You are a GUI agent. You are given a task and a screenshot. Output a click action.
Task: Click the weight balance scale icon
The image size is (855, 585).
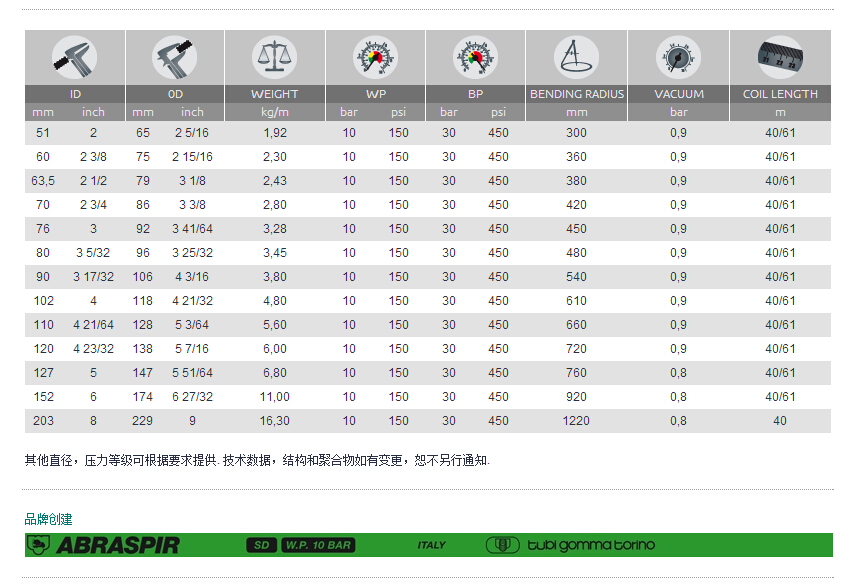coord(275,58)
